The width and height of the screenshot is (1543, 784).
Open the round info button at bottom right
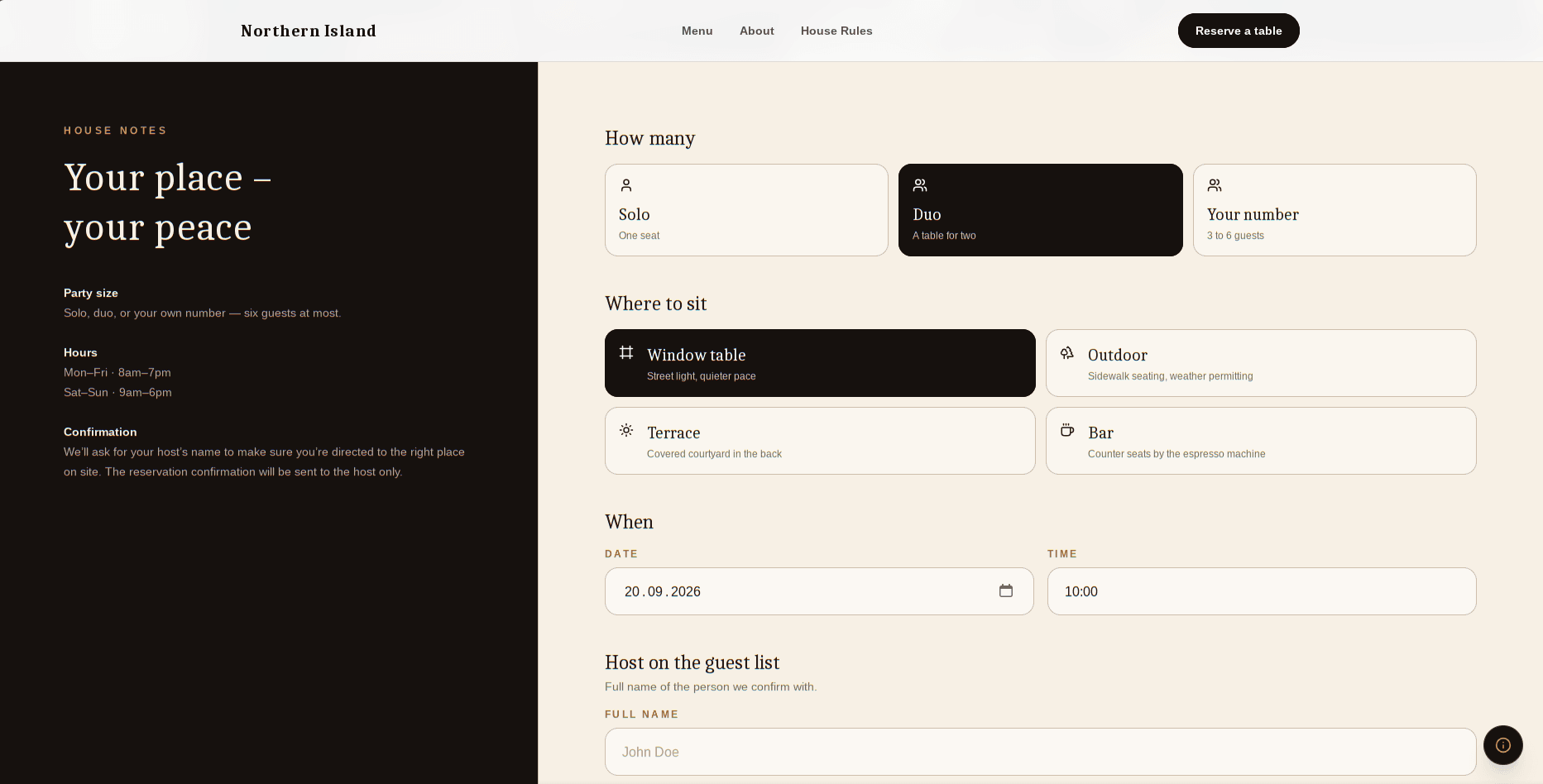click(x=1503, y=745)
